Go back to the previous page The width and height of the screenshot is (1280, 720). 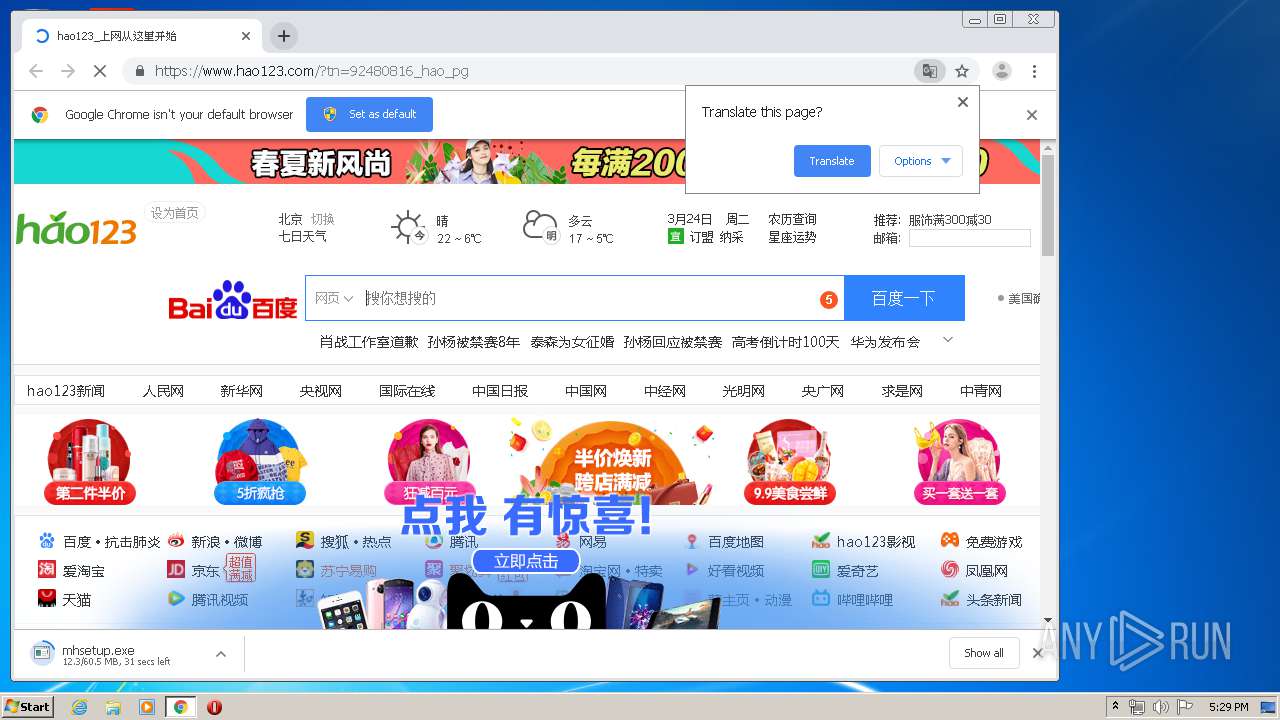[36, 71]
